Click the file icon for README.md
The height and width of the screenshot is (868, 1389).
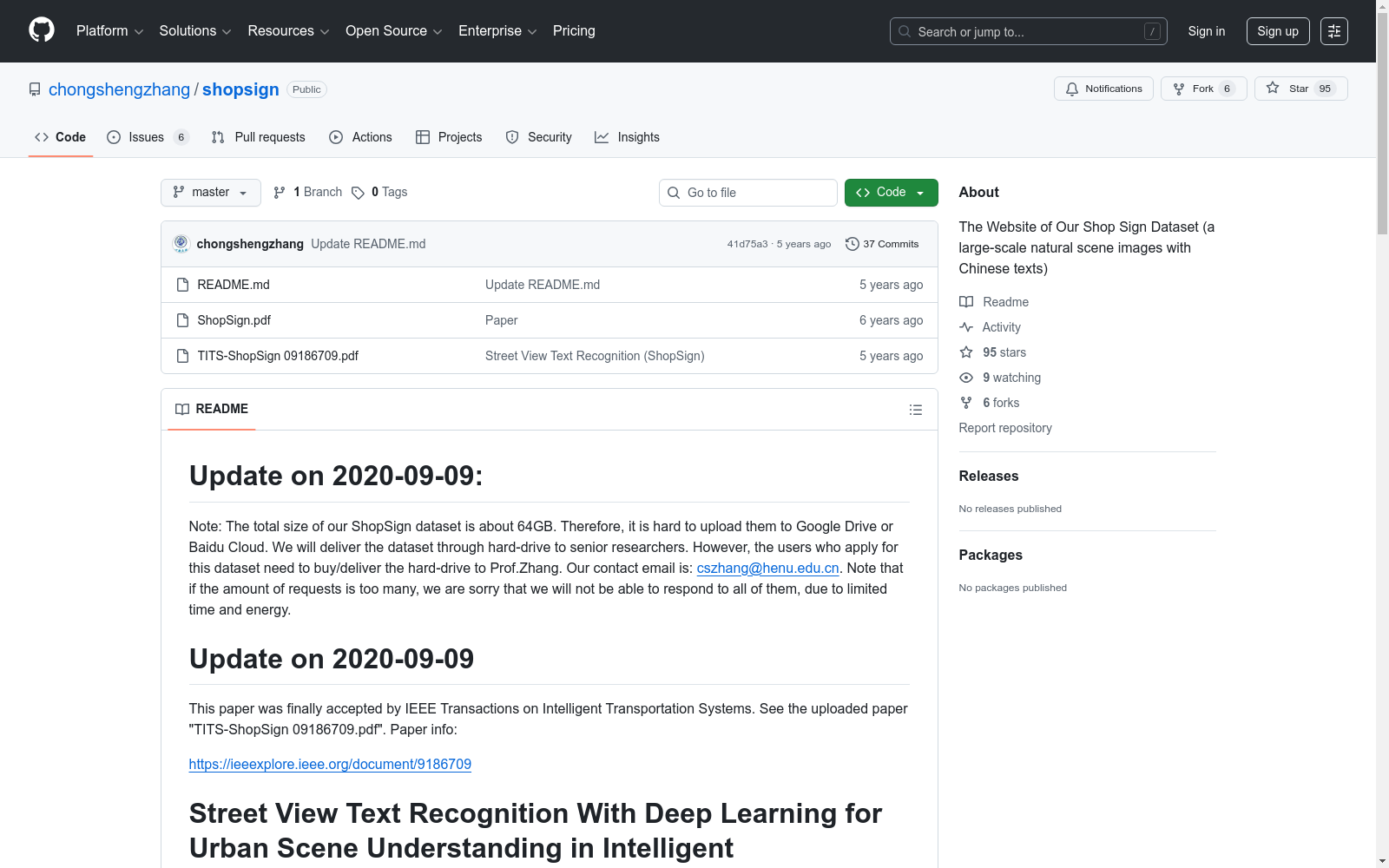182,285
